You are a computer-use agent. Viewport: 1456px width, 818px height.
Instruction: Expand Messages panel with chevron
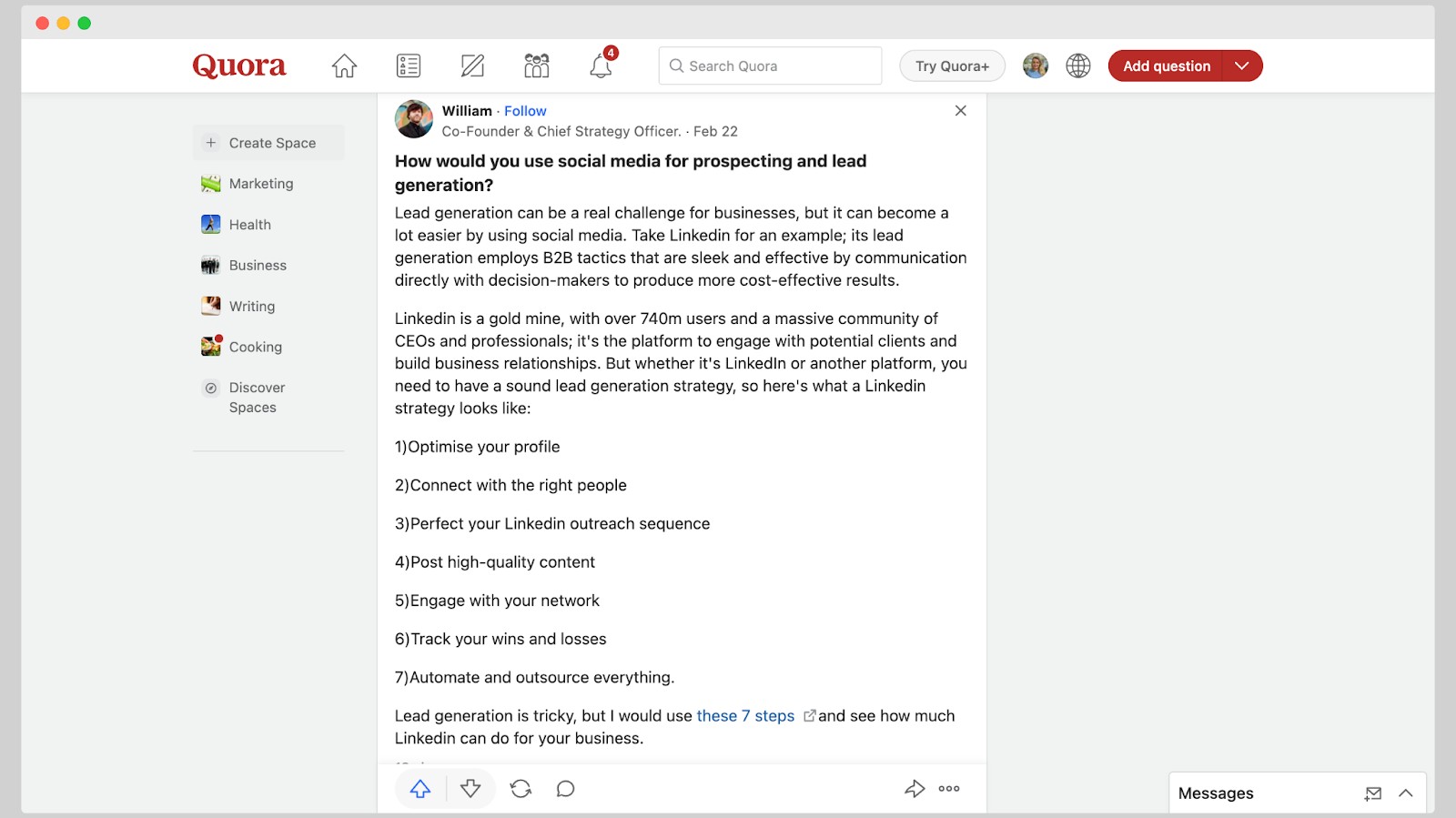click(x=1406, y=793)
